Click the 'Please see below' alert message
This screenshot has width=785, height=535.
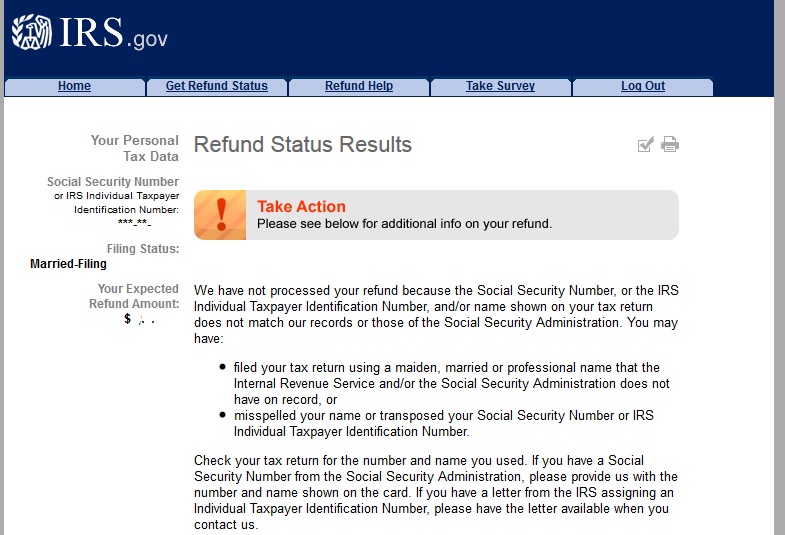pos(404,224)
